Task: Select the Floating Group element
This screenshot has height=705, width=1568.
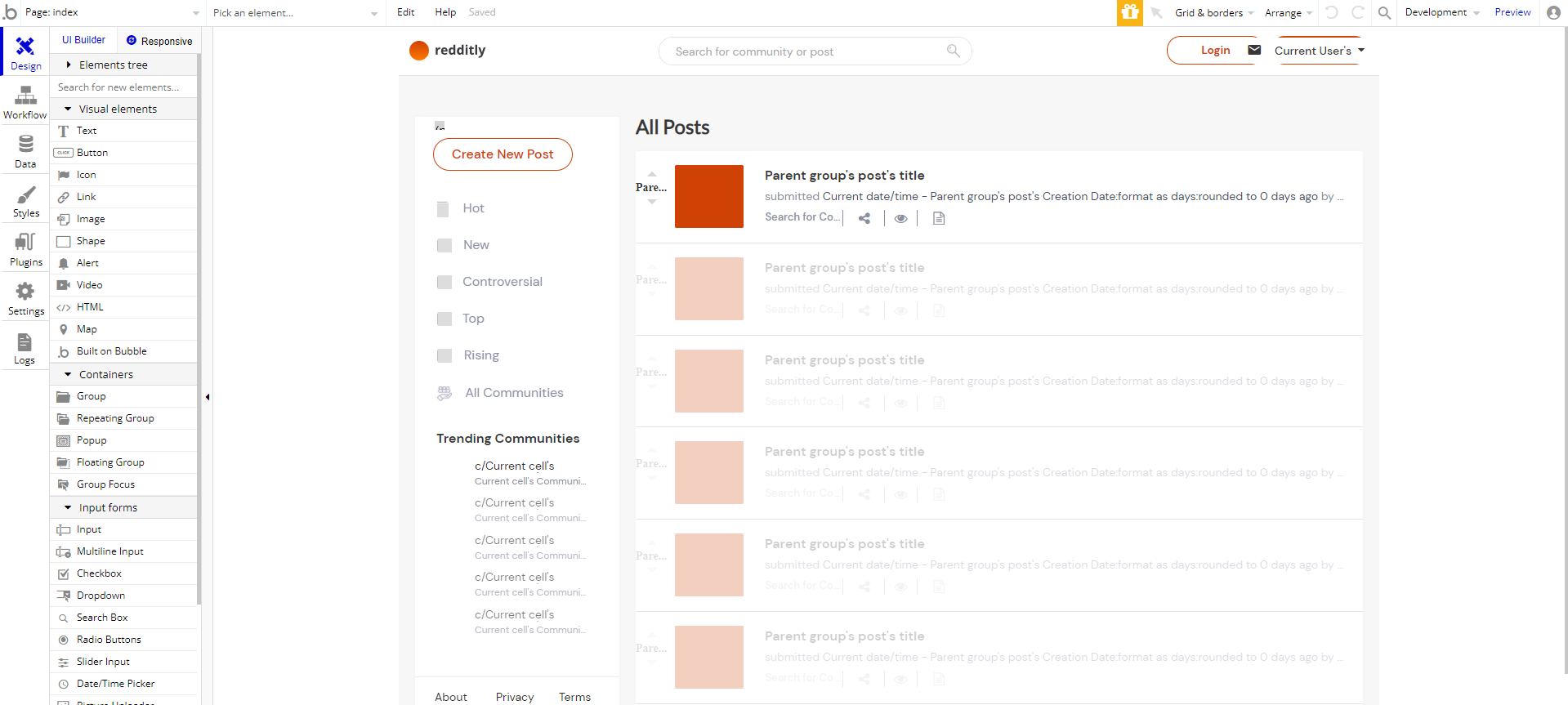Action: click(124, 462)
